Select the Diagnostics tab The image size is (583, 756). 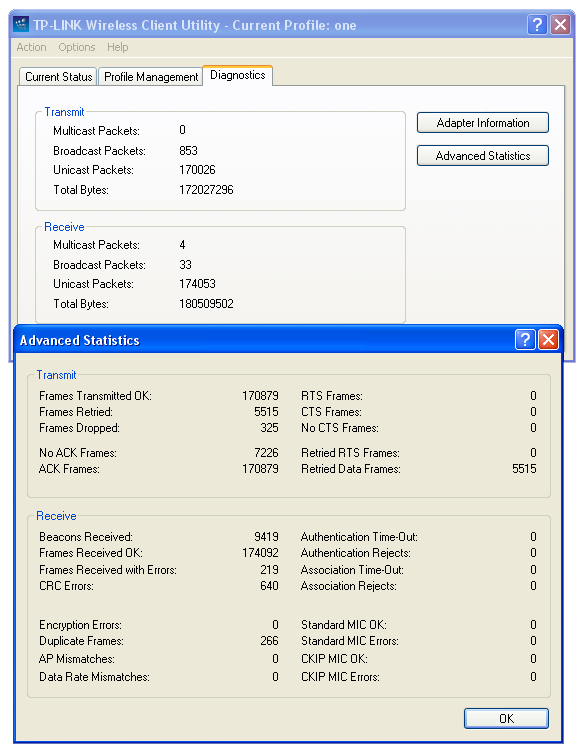point(238,75)
